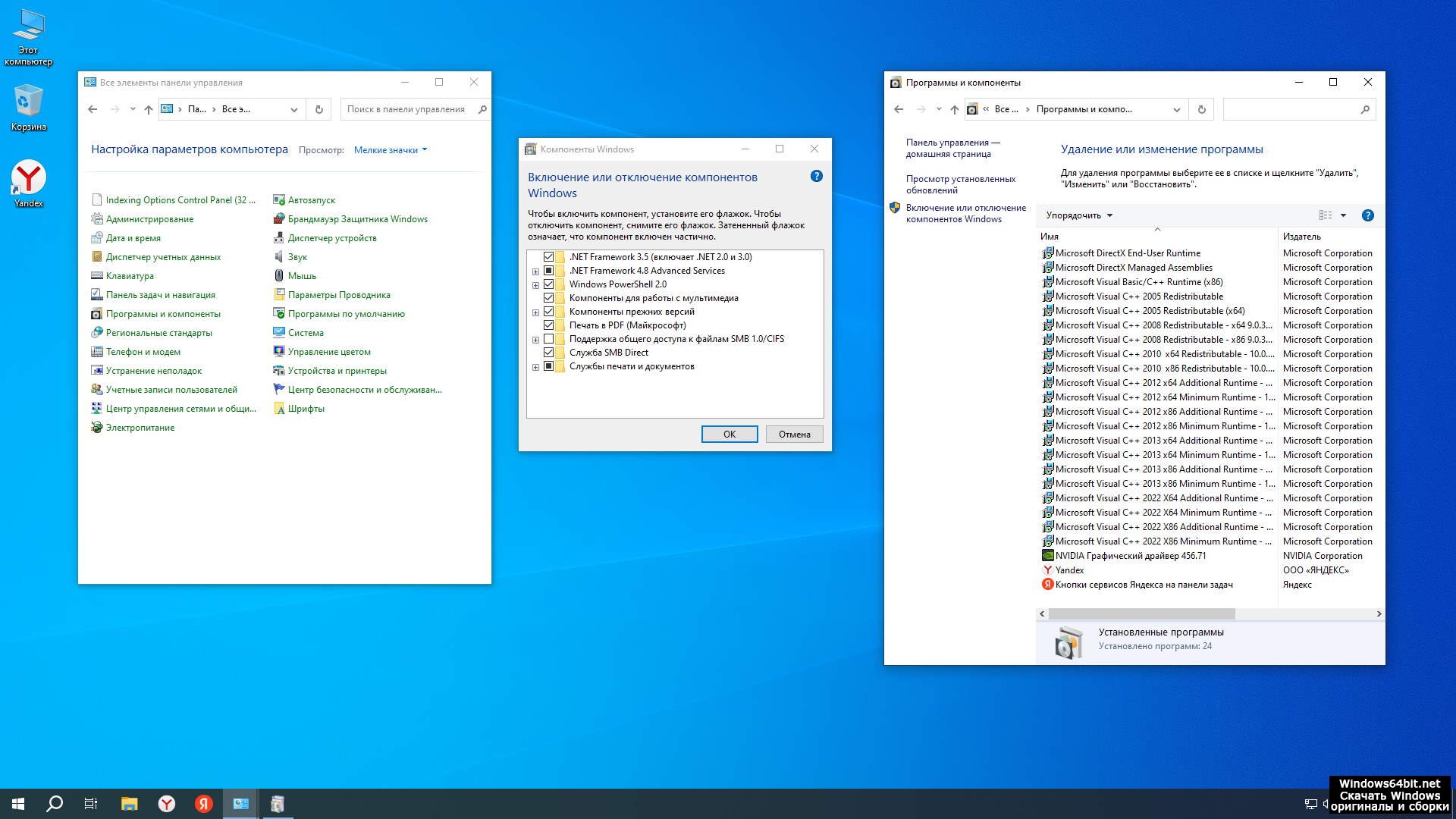Enable SMB 1.0/CIFS file sharing checkbox
This screenshot has width=1456, height=819.
coord(548,339)
